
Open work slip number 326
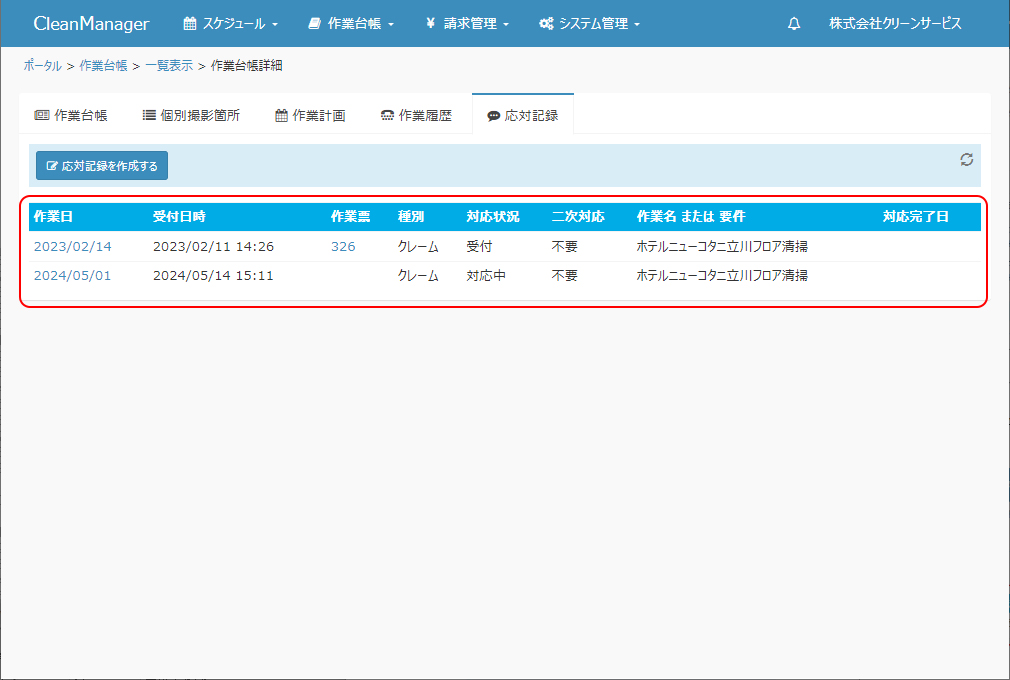343,246
